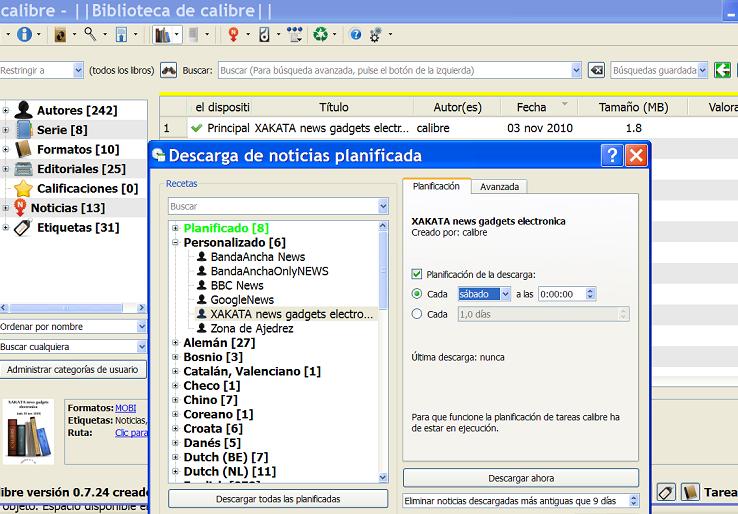738x514 pixels.
Task: Uncheck 'Planificación de la descarga' checkbox
Action: click(x=417, y=274)
